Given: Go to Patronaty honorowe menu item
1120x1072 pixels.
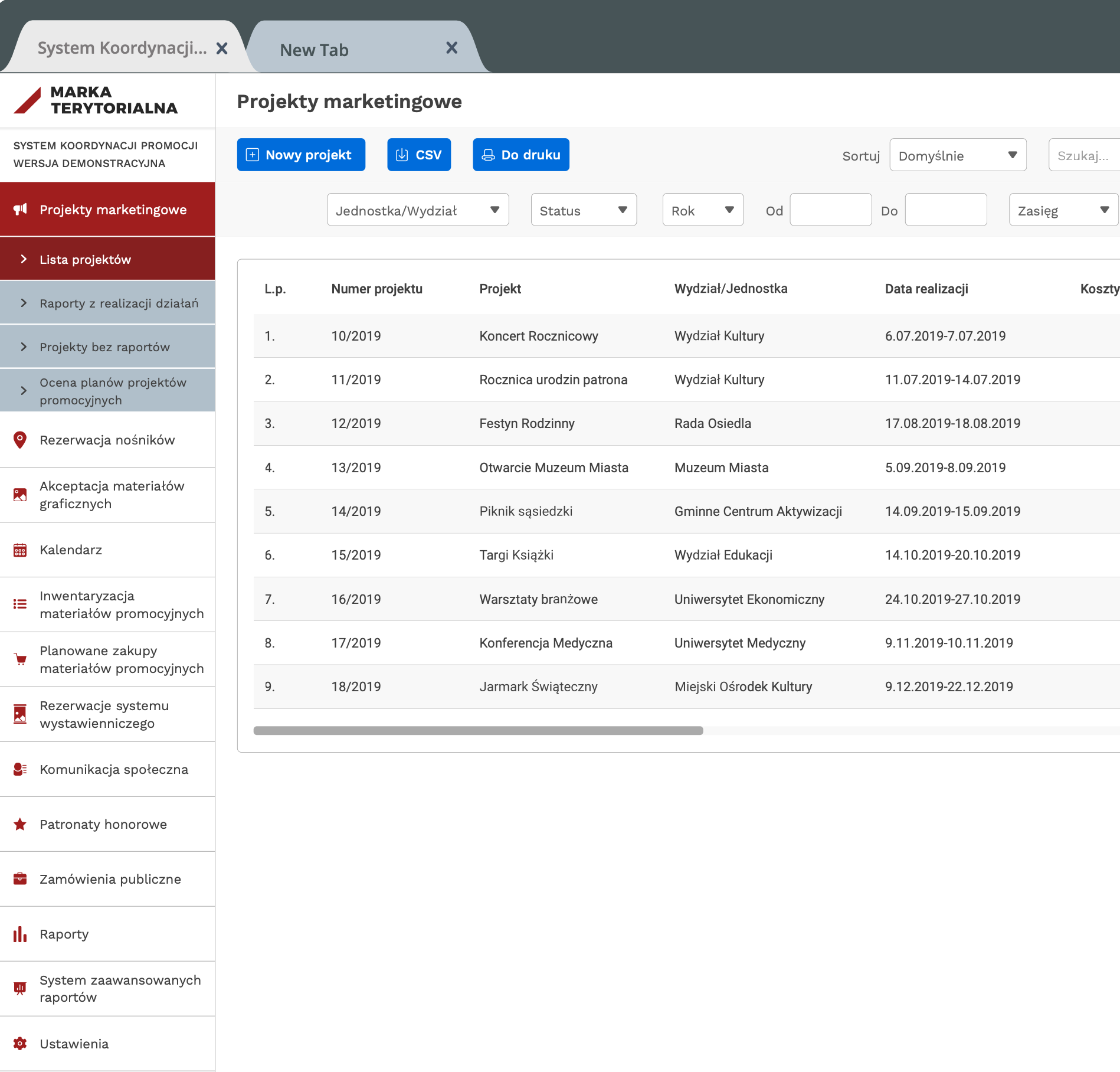Looking at the screenshot, I should tap(107, 824).
